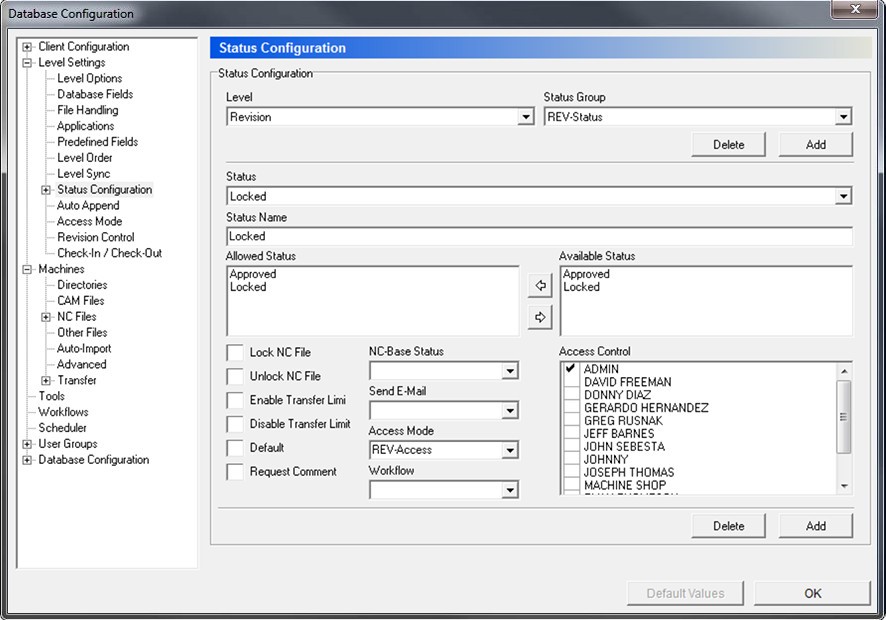This screenshot has width=886, height=620.
Task: Collapse the Machines tree node
Action: [x=27, y=270]
